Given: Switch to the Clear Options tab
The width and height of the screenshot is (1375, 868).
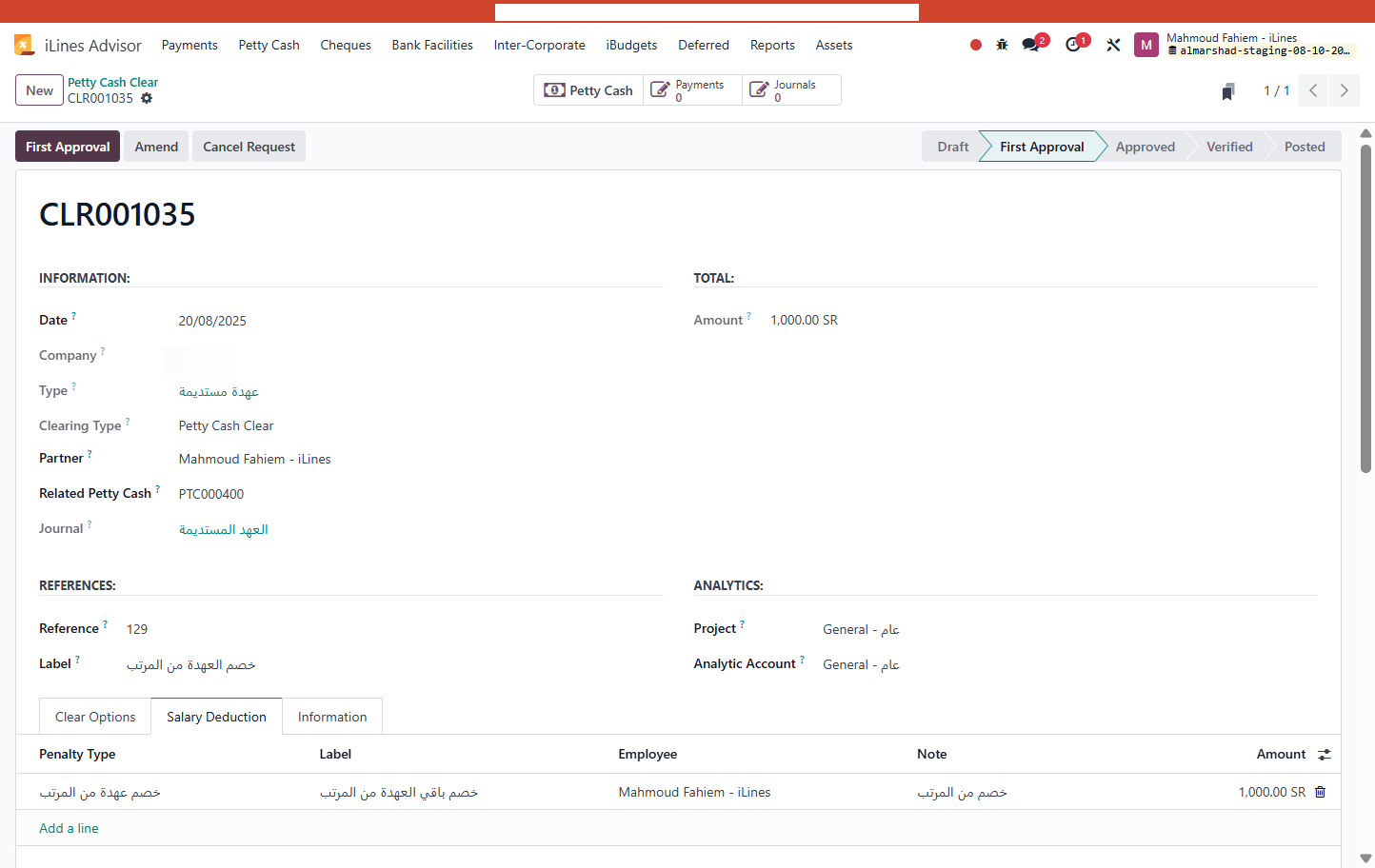Looking at the screenshot, I should click(x=95, y=717).
